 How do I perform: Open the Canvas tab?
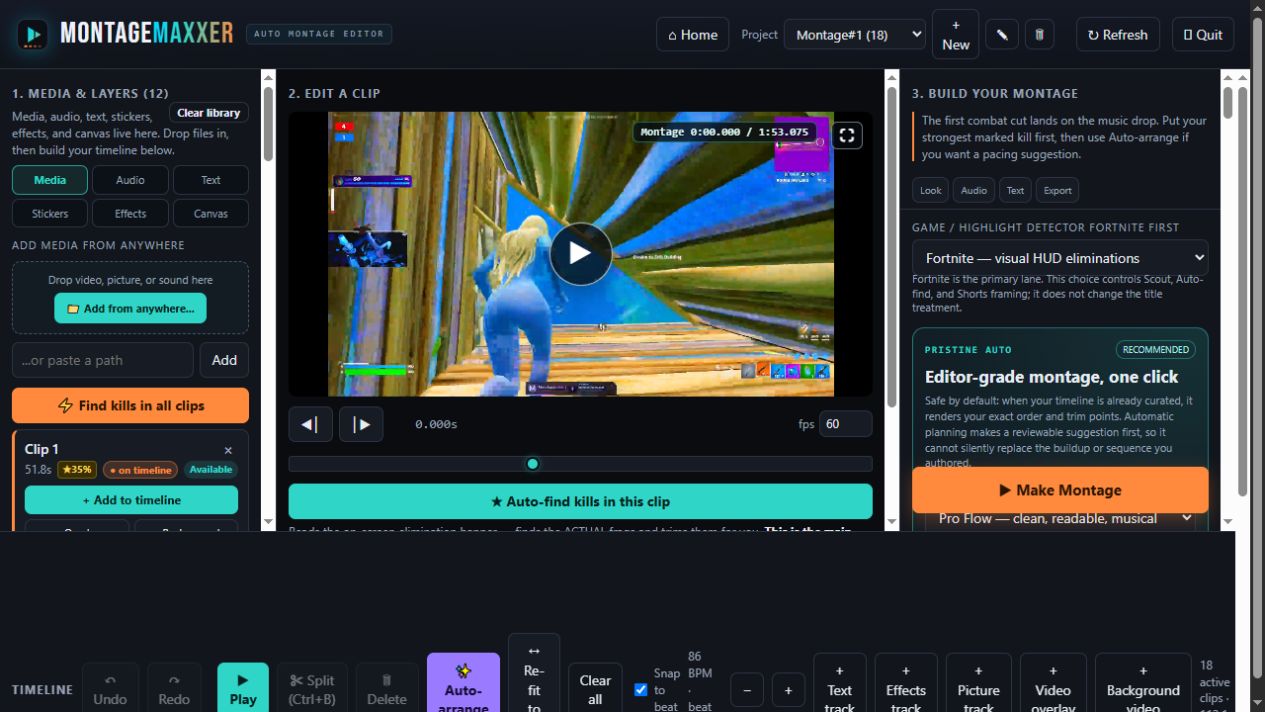click(x=211, y=213)
